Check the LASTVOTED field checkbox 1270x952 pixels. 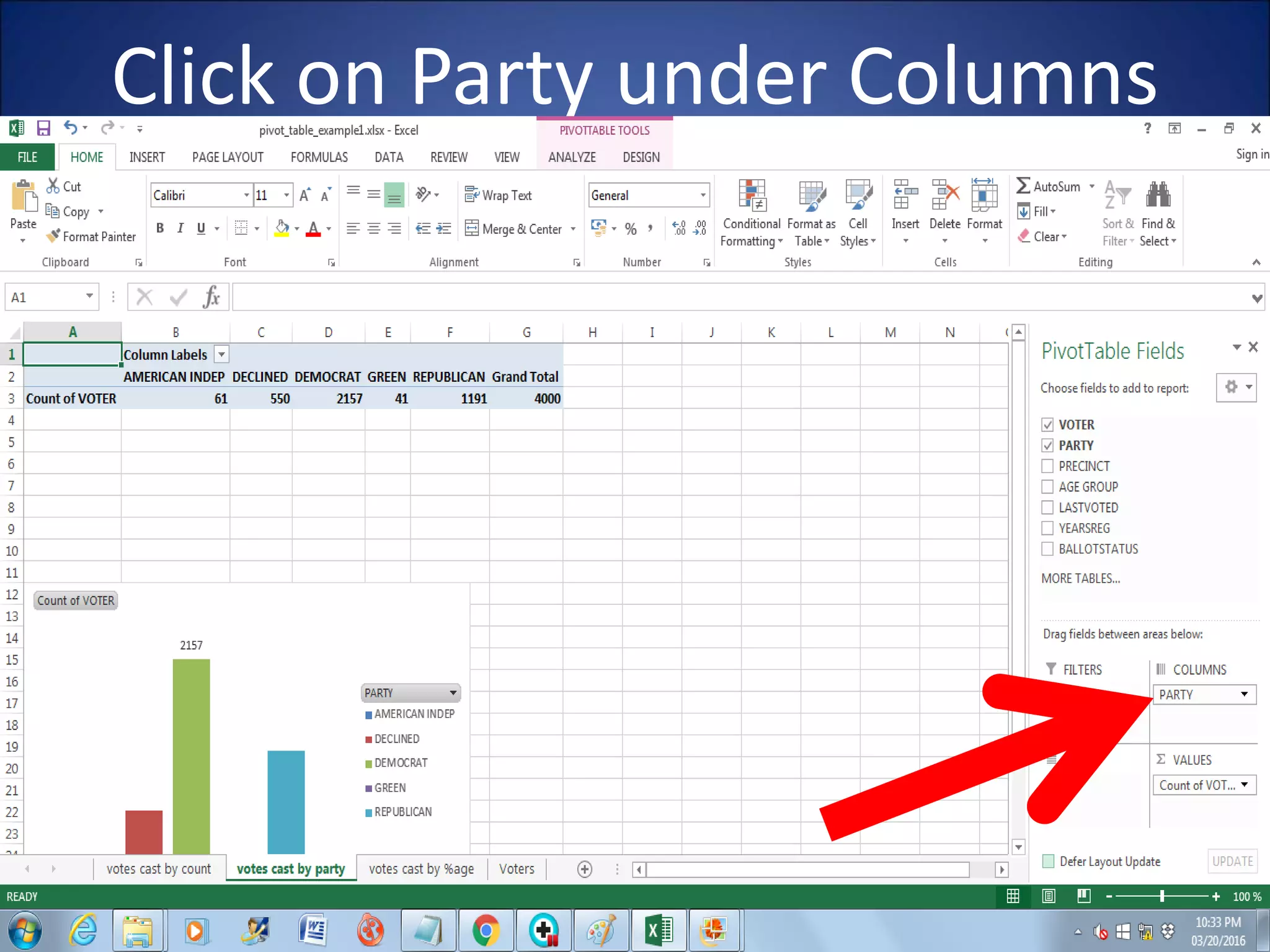1047,507
